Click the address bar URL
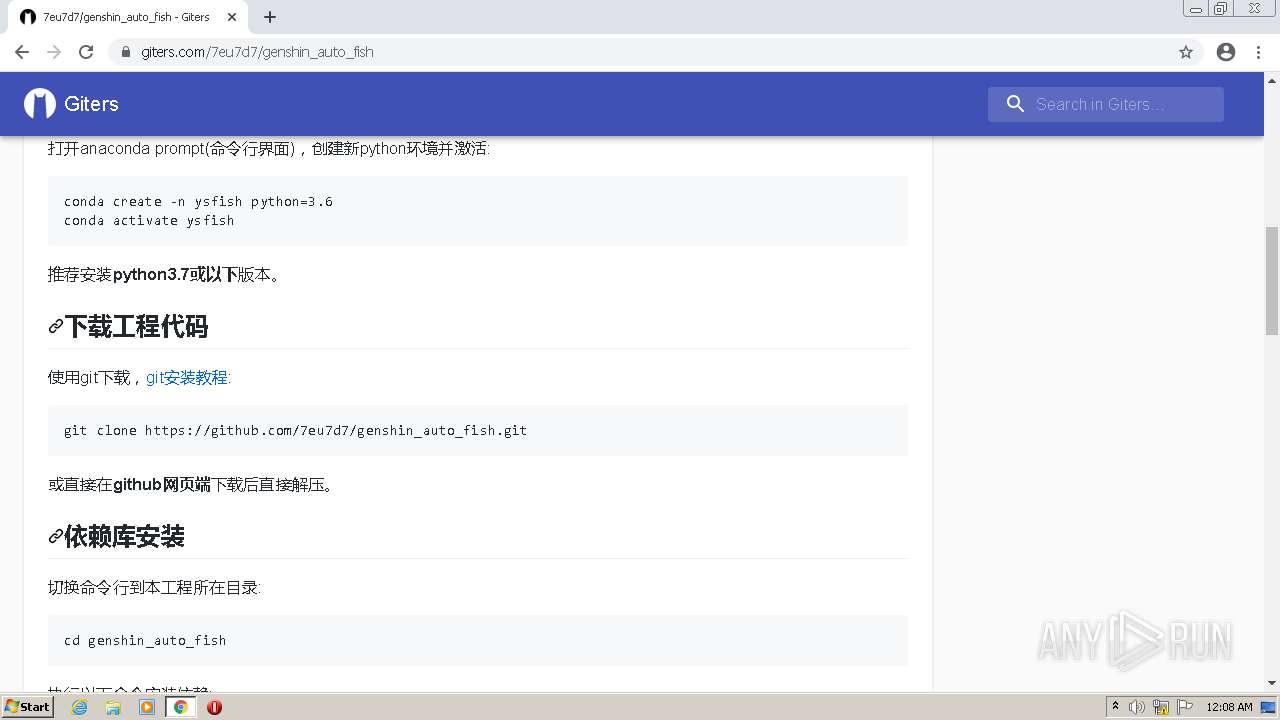1280x720 pixels. click(x=257, y=52)
